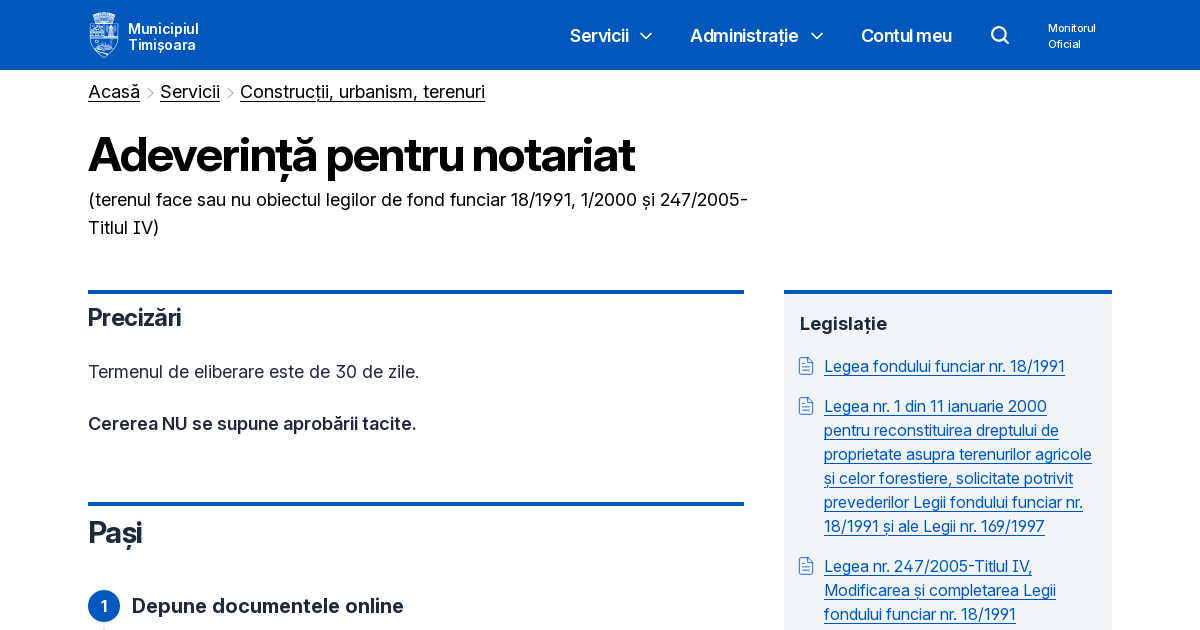1200x630 pixels.
Task: Click the breadcrumb separator arrow after Acasă
Action: 150,92
